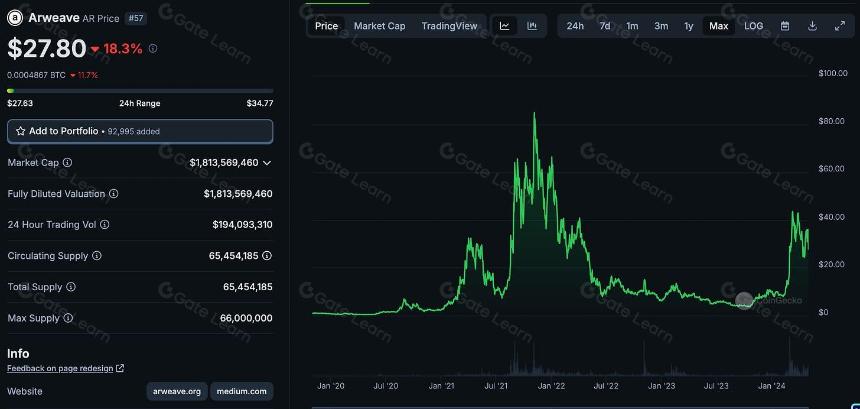The image size is (860, 409).
Task: Click the 66,000,000 max supply value
Action: 246,318
